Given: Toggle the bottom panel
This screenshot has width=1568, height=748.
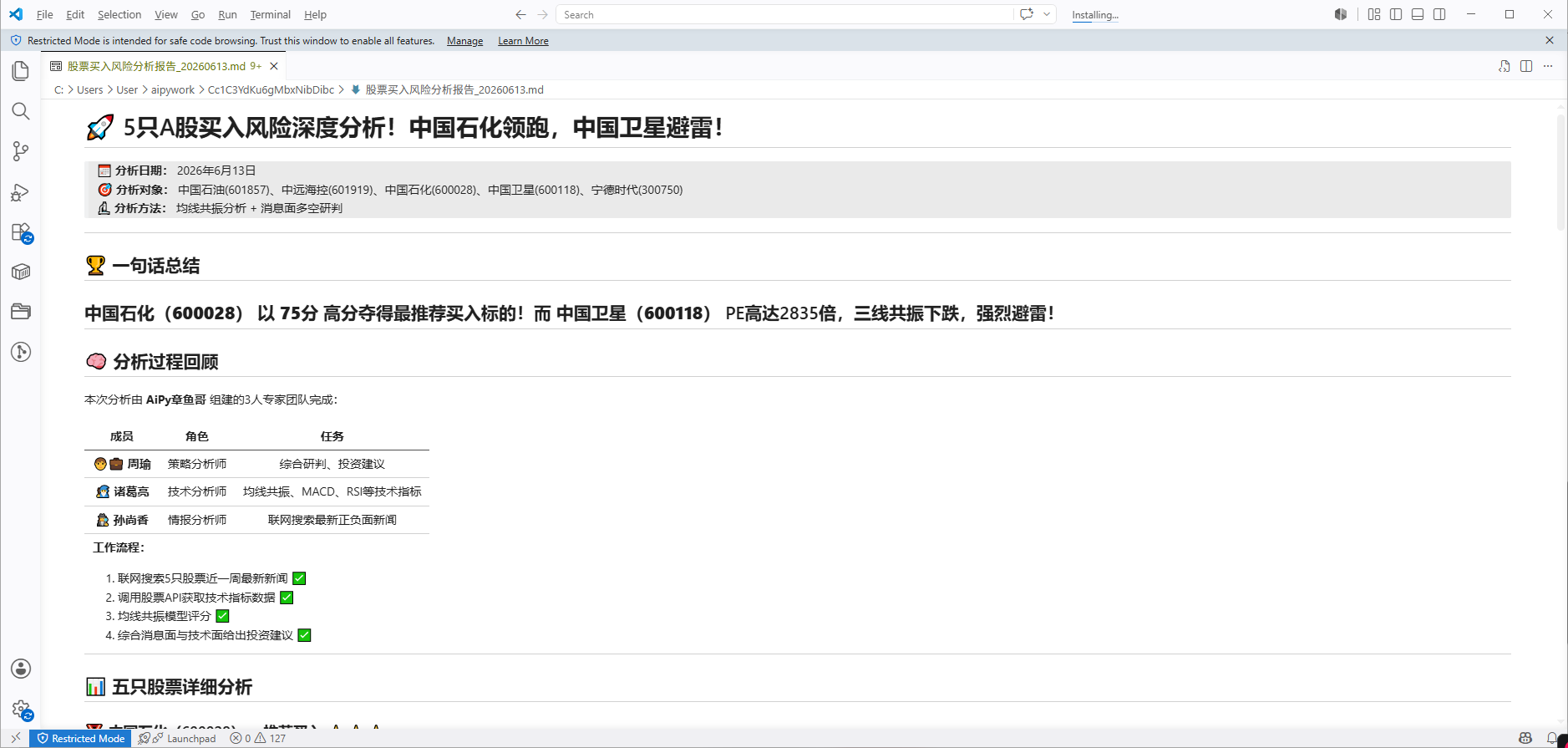Looking at the screenshot, I should pos(1418,14).
